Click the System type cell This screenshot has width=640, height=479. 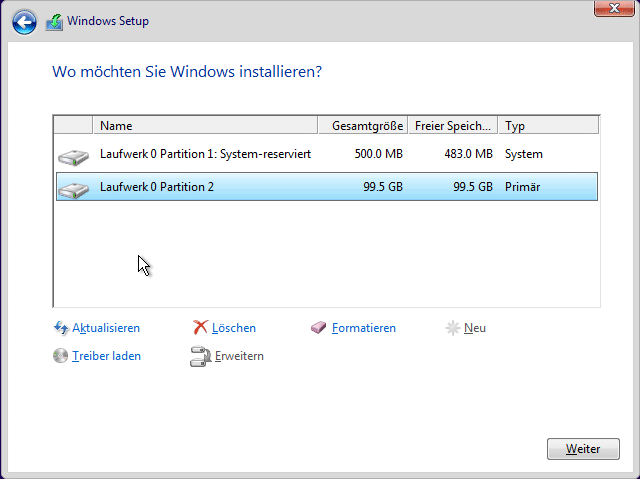(524, 154)
